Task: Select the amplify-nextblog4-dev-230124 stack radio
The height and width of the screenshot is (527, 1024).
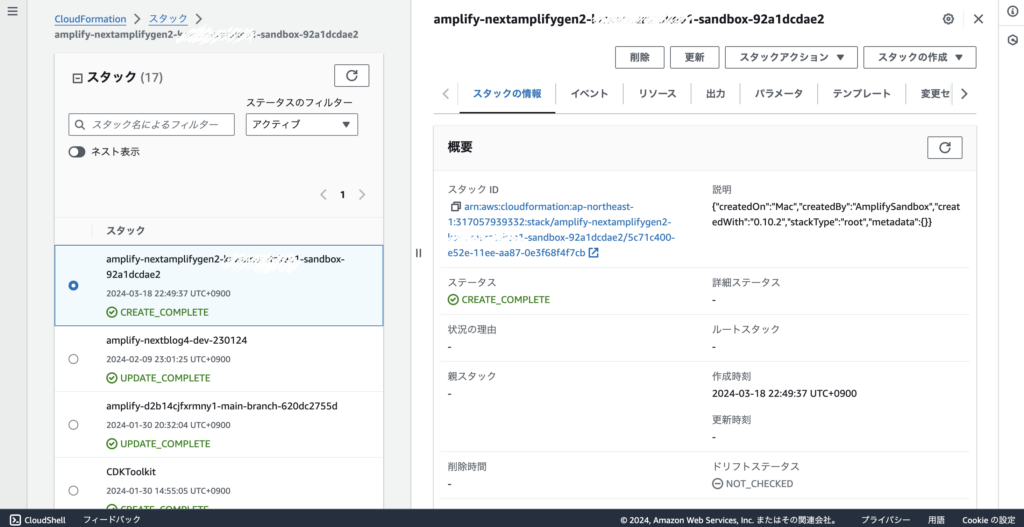Action: (73, 359)
